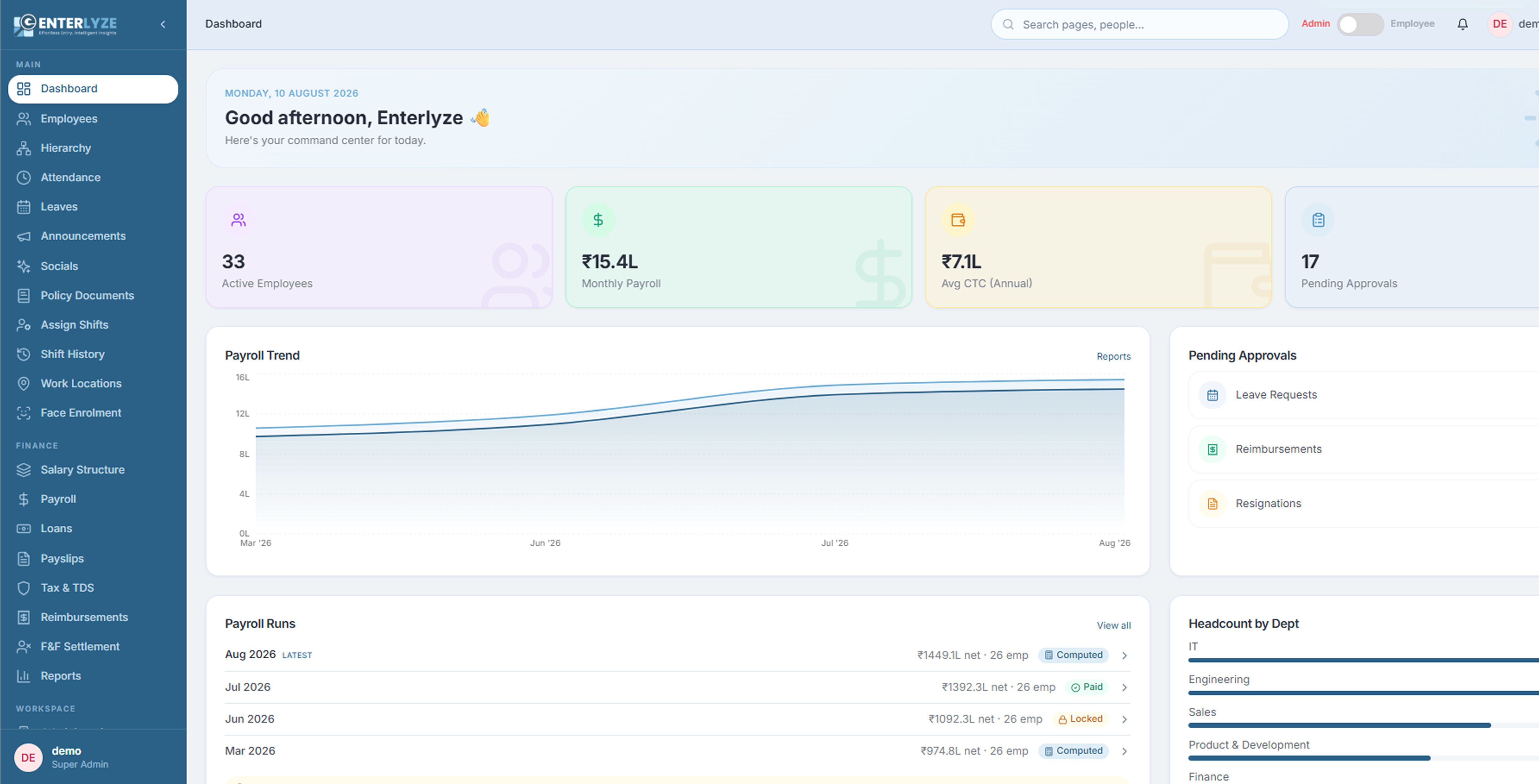
Task: Expand the Mar 2026 payroll run chevron
Action: 1124,751
